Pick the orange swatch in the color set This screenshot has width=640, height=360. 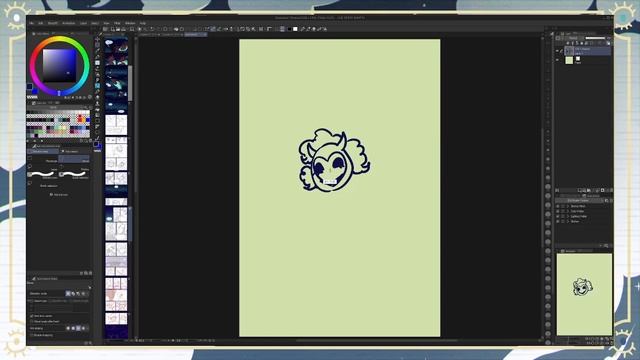pos(84,119)
